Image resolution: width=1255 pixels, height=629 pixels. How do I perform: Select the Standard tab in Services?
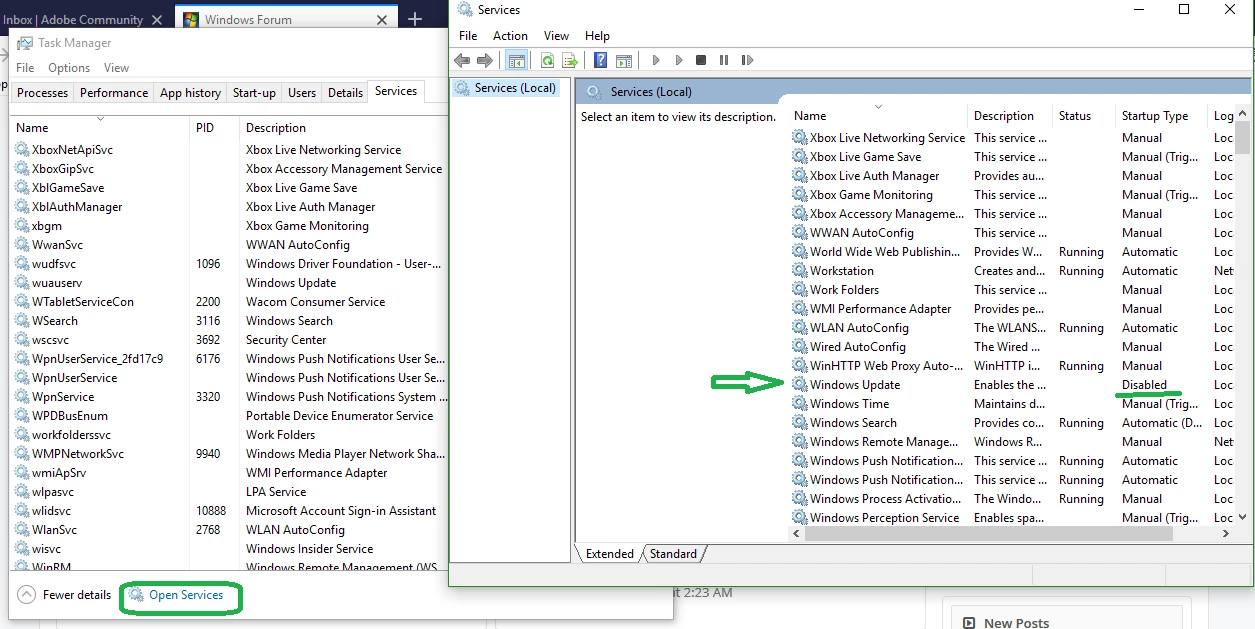(673, 553)
